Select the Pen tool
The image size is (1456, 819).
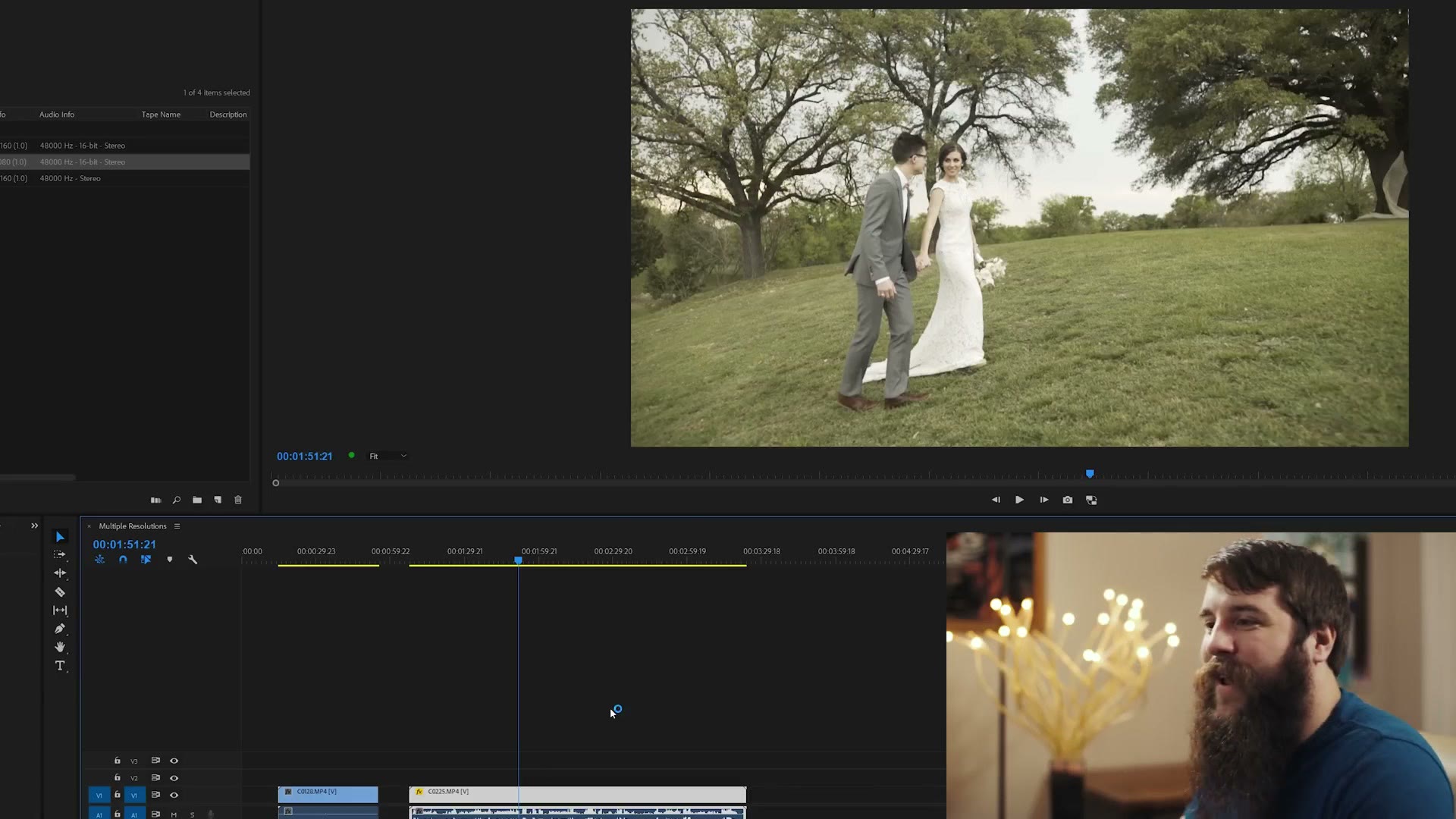(x=60, y=629)
